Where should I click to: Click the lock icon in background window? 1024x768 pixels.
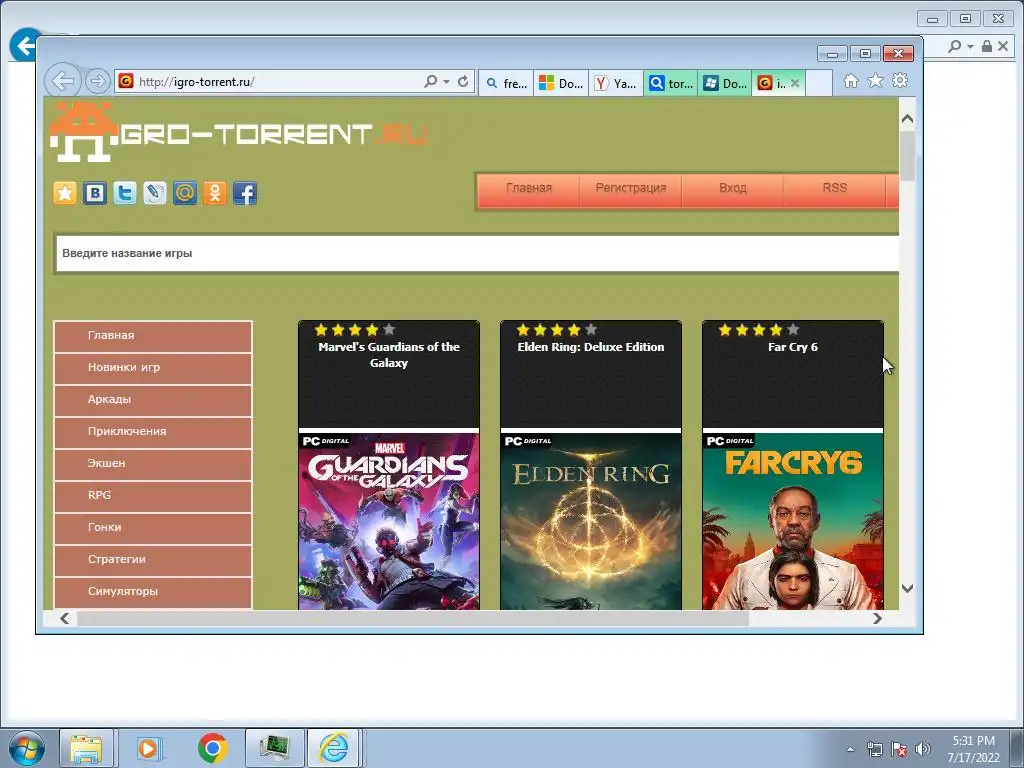click(987, 46)
